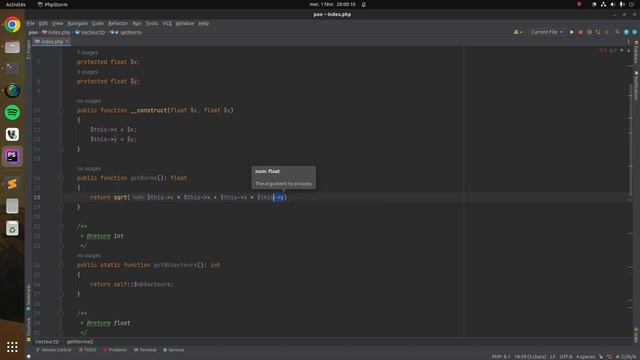640x360 pixels.
Task: Open Version Control tool window
Action: point(53,350)
